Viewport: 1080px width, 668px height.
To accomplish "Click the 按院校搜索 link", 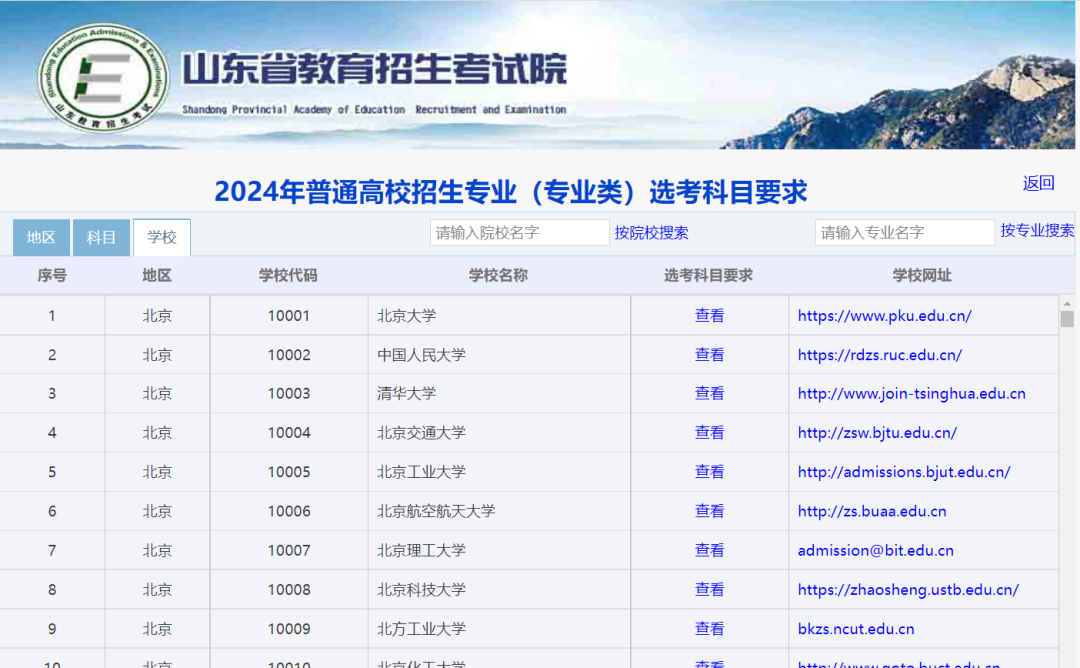I will click(x=652, y=233).
